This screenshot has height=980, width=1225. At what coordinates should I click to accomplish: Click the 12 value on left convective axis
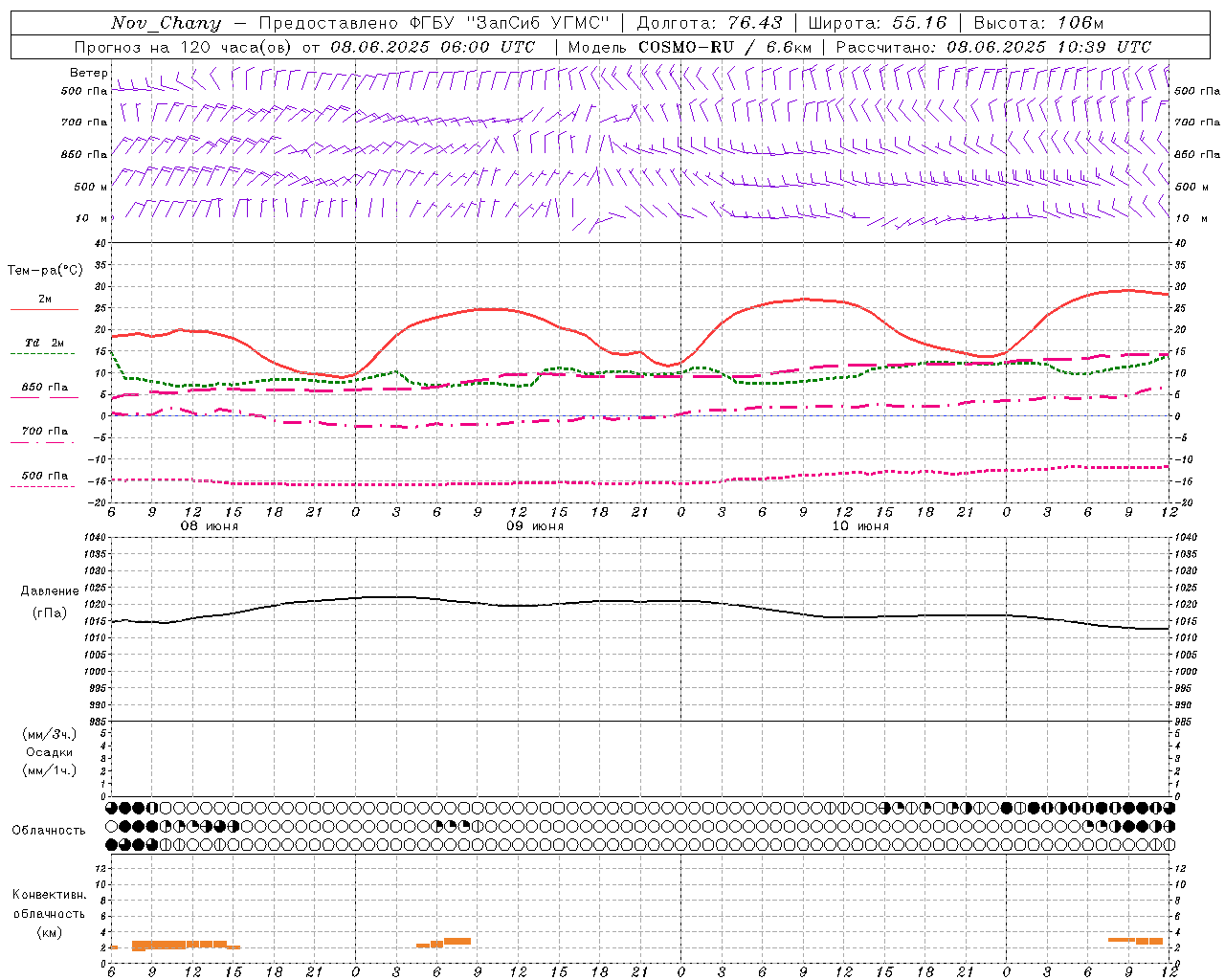(x=100, y=868)
